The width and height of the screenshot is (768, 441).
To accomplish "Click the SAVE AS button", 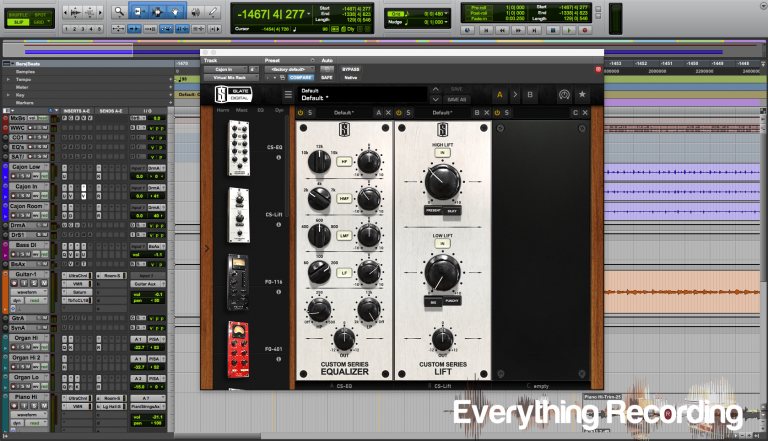I will tap(456, 99).
